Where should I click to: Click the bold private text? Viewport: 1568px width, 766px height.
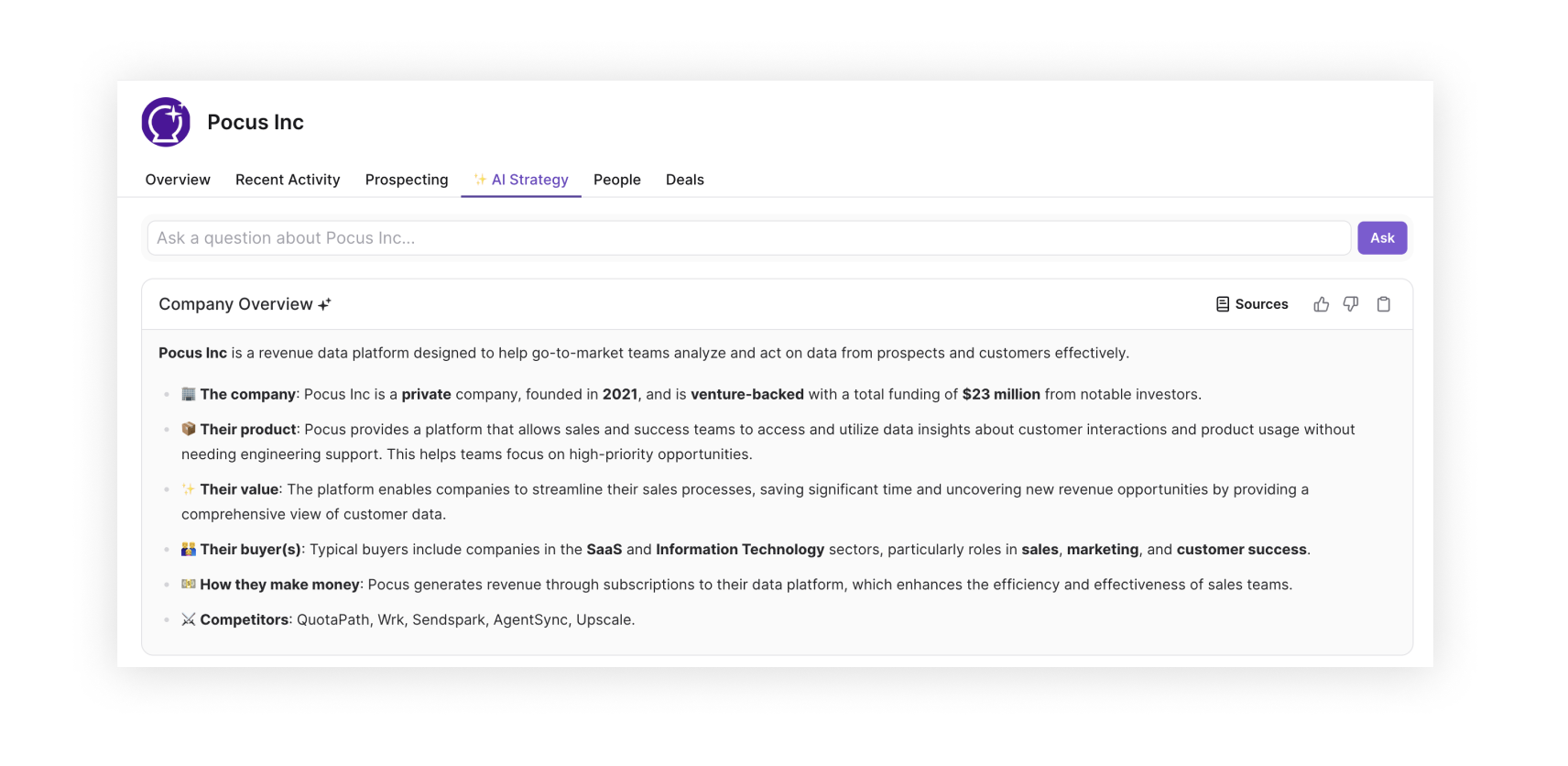426,394
